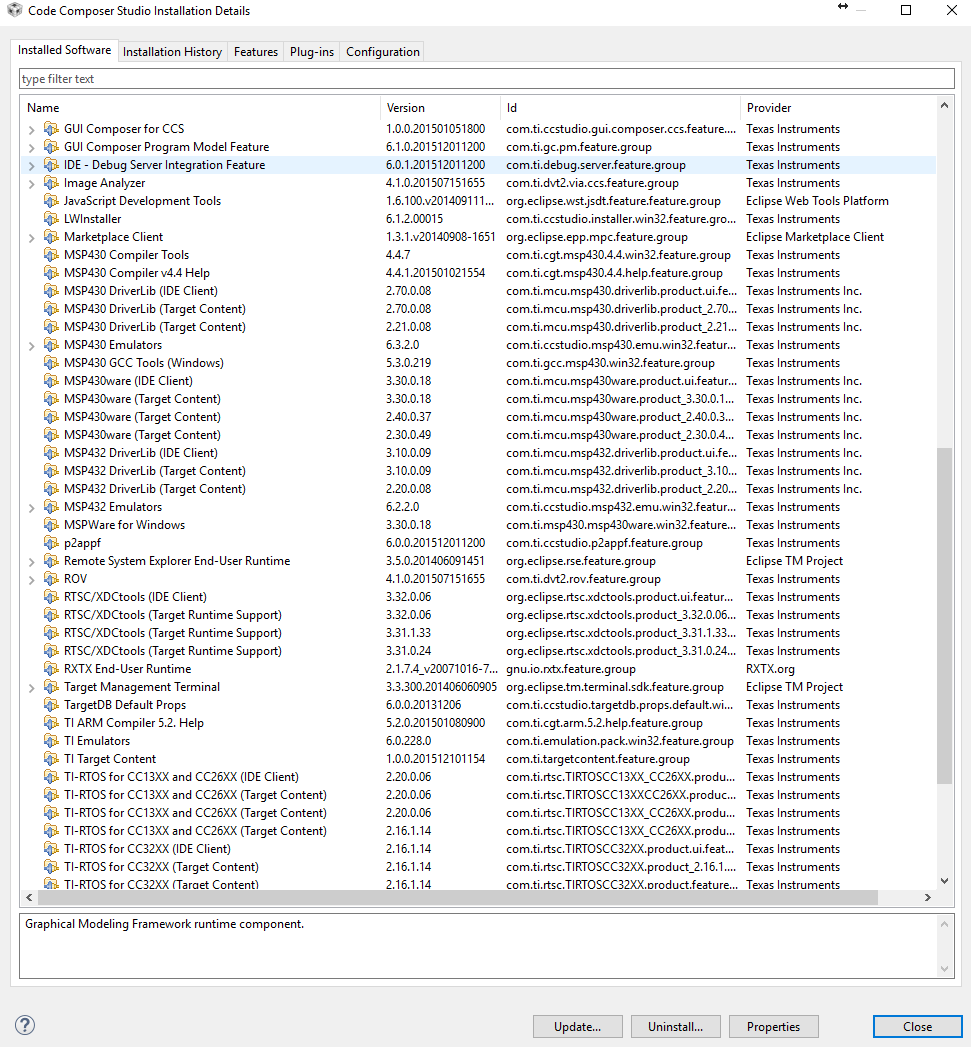The image size is (971, 1047).
Task: Expand the MSP430 Emulators tree node
Action: (x=31, y=346)
